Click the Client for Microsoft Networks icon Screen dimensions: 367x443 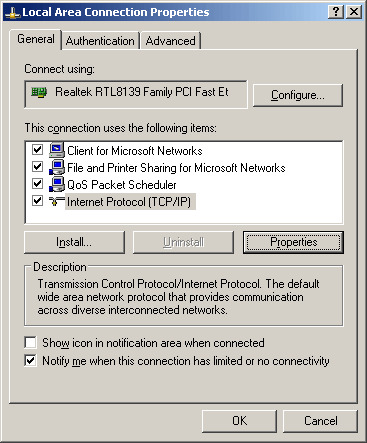click(x=57, y=150)
